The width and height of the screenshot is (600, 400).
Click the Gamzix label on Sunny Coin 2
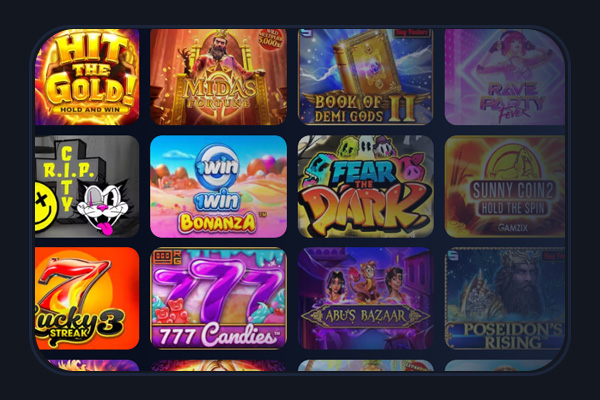(x=513, y=228)
